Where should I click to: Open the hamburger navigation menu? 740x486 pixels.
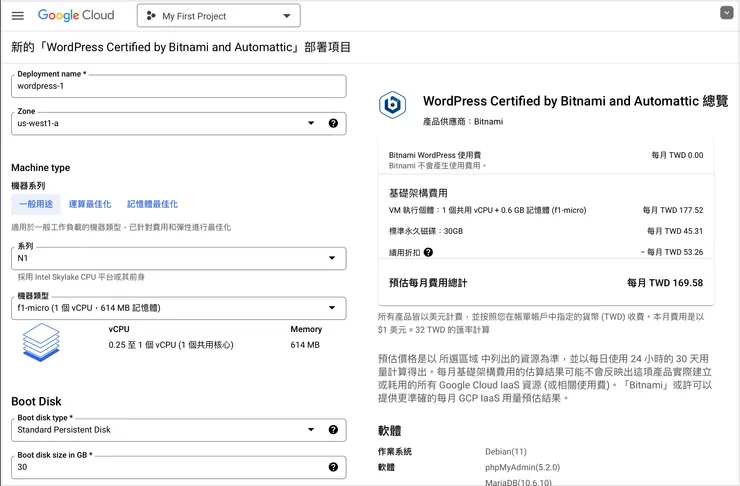(17, 16)
